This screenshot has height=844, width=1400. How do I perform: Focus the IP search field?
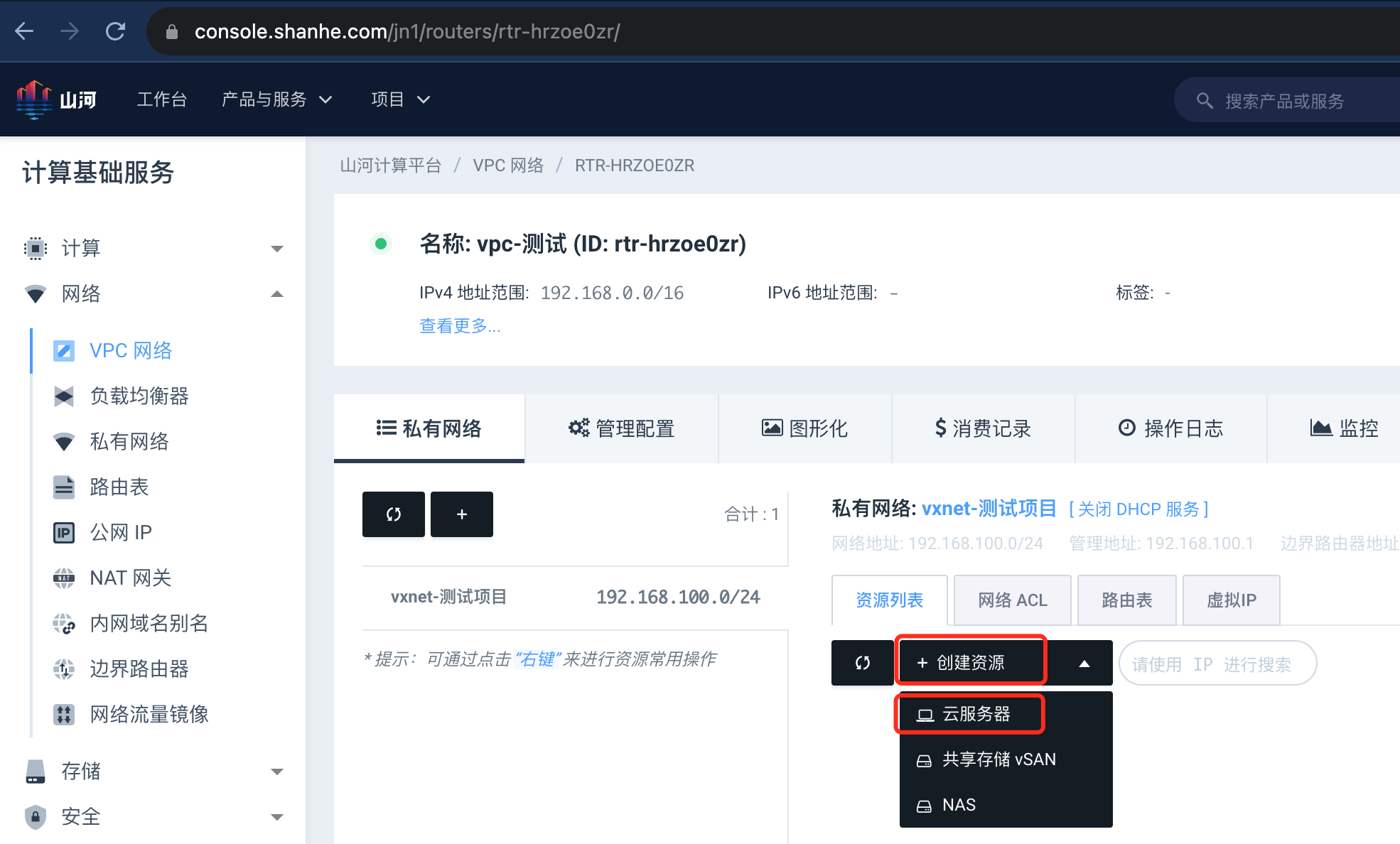tap(1217, 664)
